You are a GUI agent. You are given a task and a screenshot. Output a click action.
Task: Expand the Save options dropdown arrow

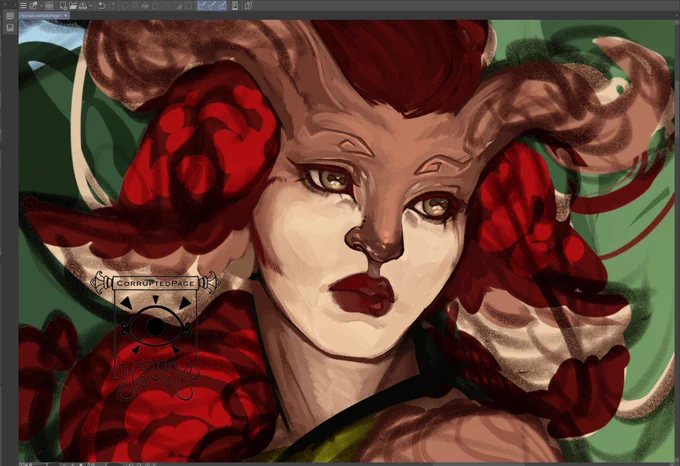[x=90, y=6]
